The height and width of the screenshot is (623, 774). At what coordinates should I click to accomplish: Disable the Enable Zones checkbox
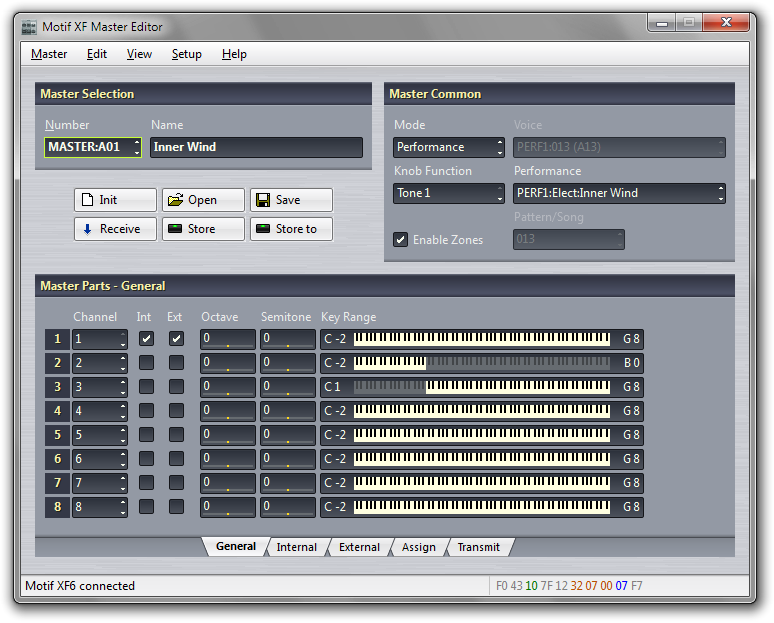401,240
